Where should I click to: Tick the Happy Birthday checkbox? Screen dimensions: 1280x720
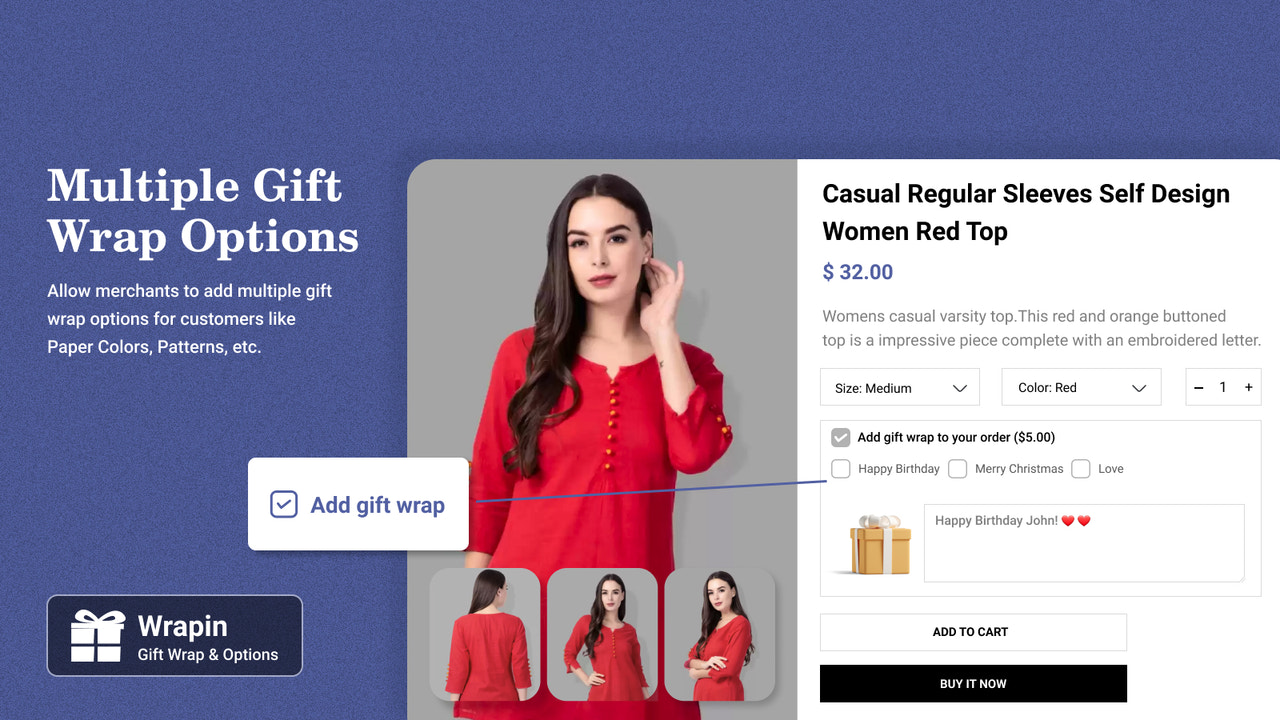[x=841, y=469]
